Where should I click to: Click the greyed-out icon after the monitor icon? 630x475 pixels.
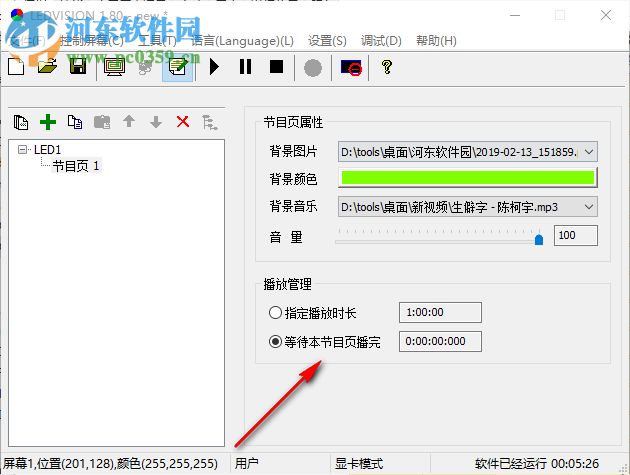[x=145, y=67]
